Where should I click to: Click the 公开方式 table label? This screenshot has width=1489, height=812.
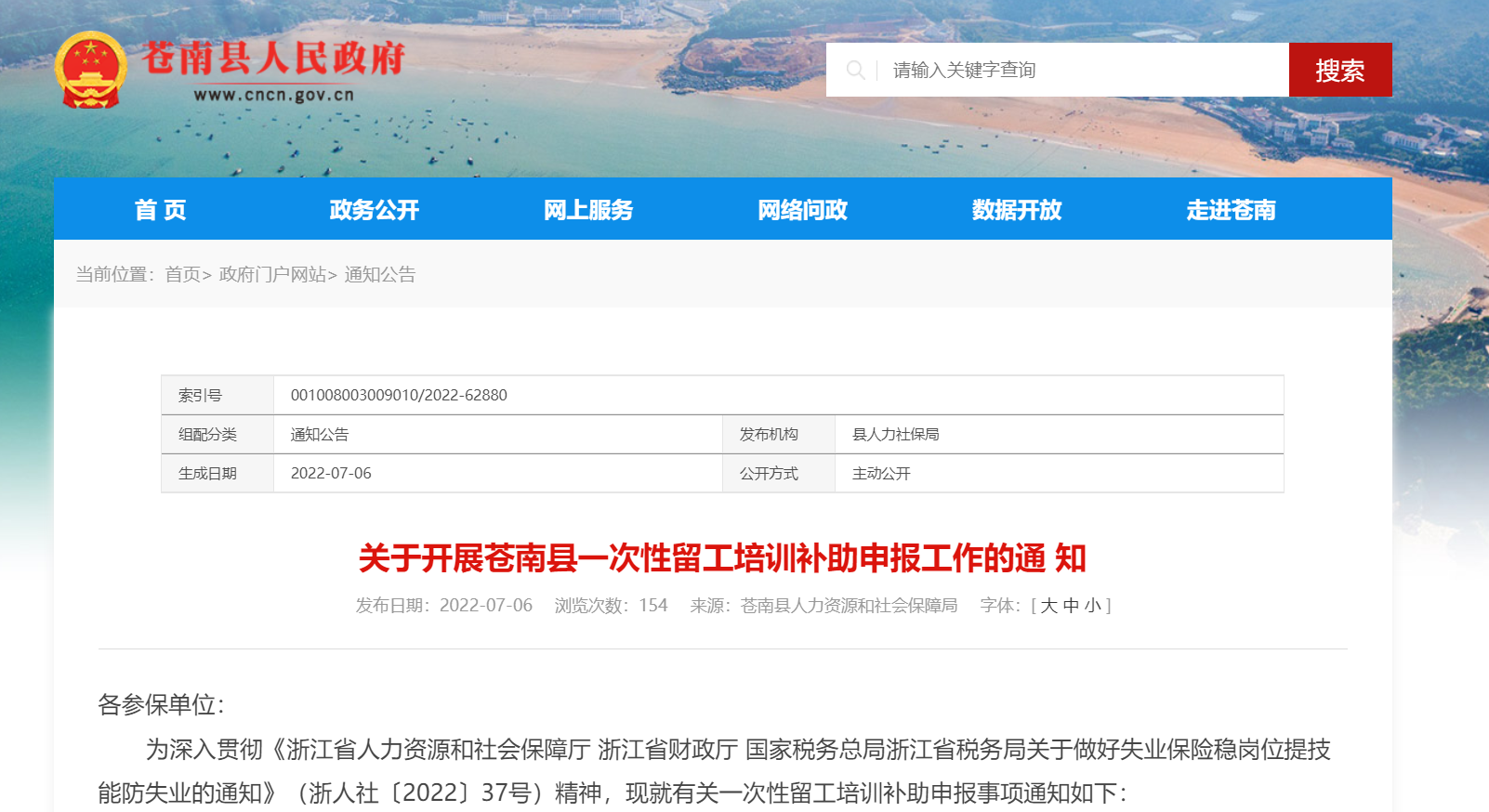click(x=769, y=473)
